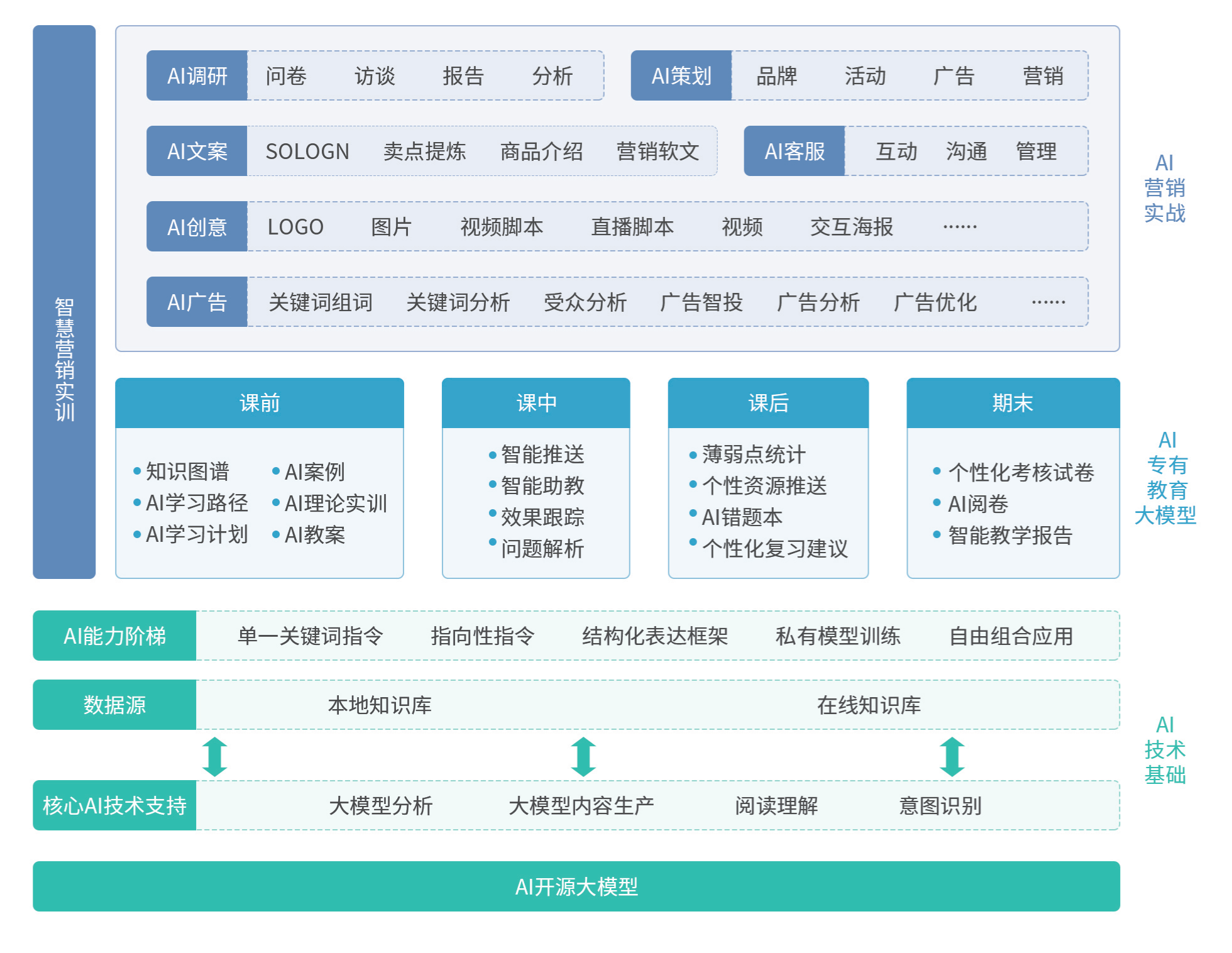Click the 课中 header panel

click(x=536, y=403)
